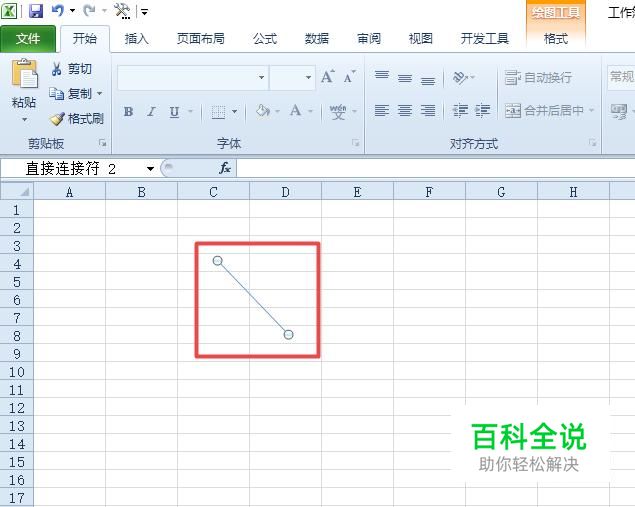Click the line's upper-left endpoint handle
Viewport: 635px width, 507px height.
[x=217, y=261]
